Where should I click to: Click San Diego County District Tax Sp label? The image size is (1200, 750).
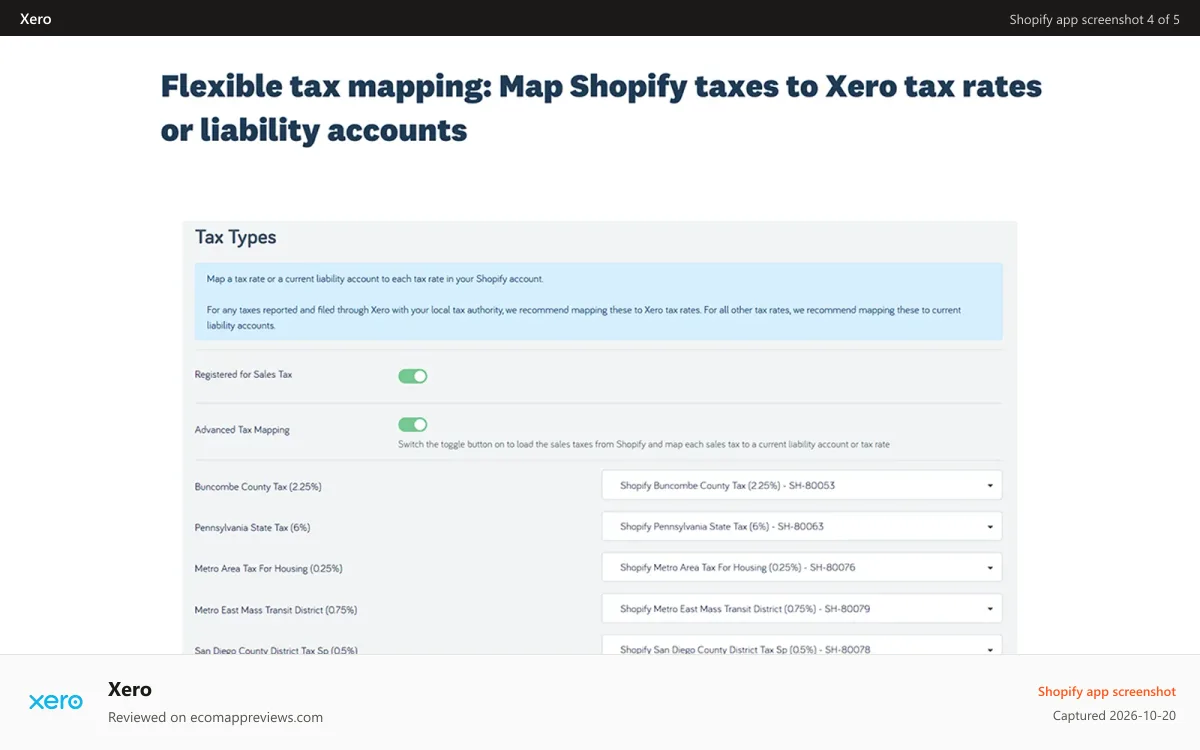coord(276,650)
